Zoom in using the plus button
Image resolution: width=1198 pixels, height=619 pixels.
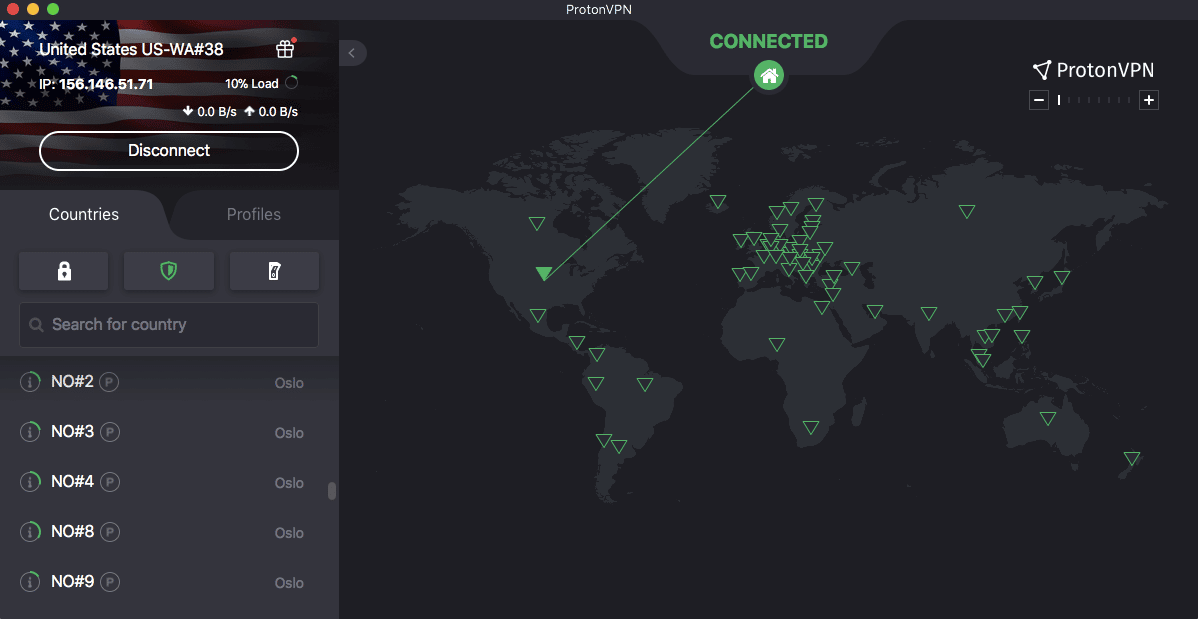click(x=1149, y=99)
